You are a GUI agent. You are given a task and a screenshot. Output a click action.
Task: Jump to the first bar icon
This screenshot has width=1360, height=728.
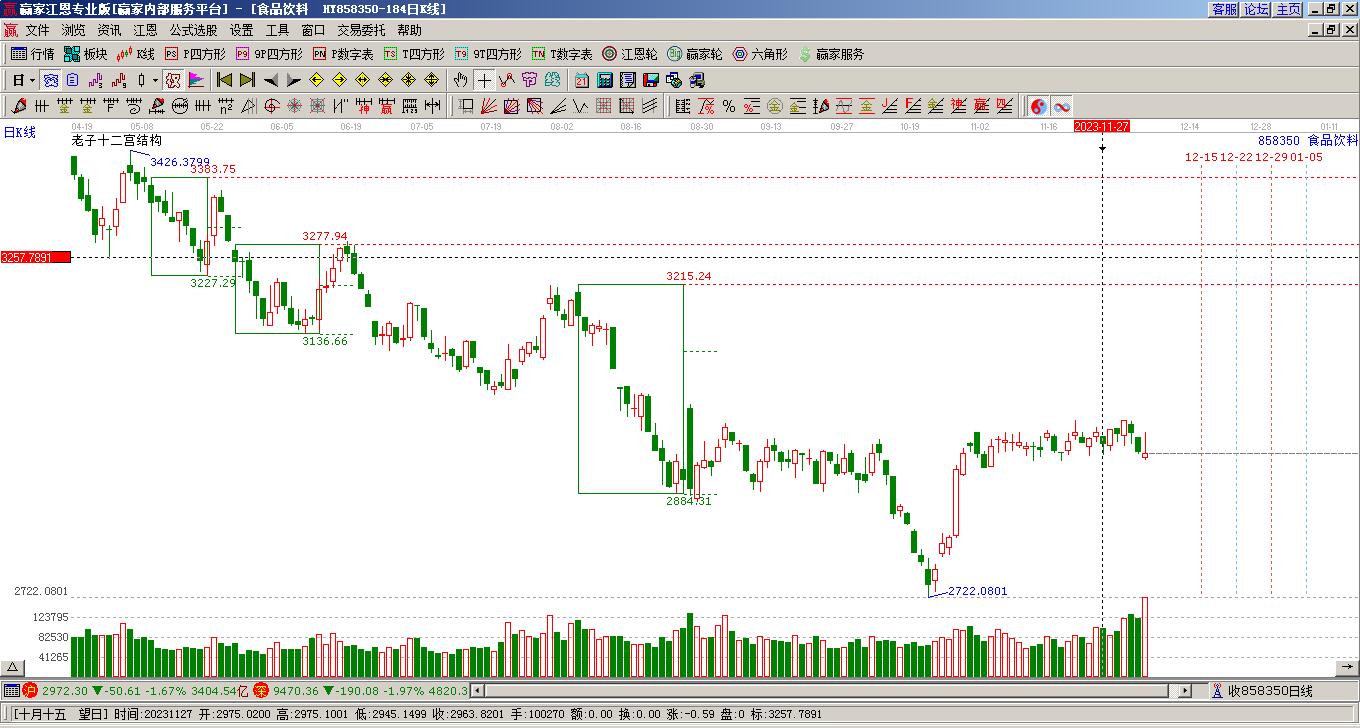coord(224,80)
